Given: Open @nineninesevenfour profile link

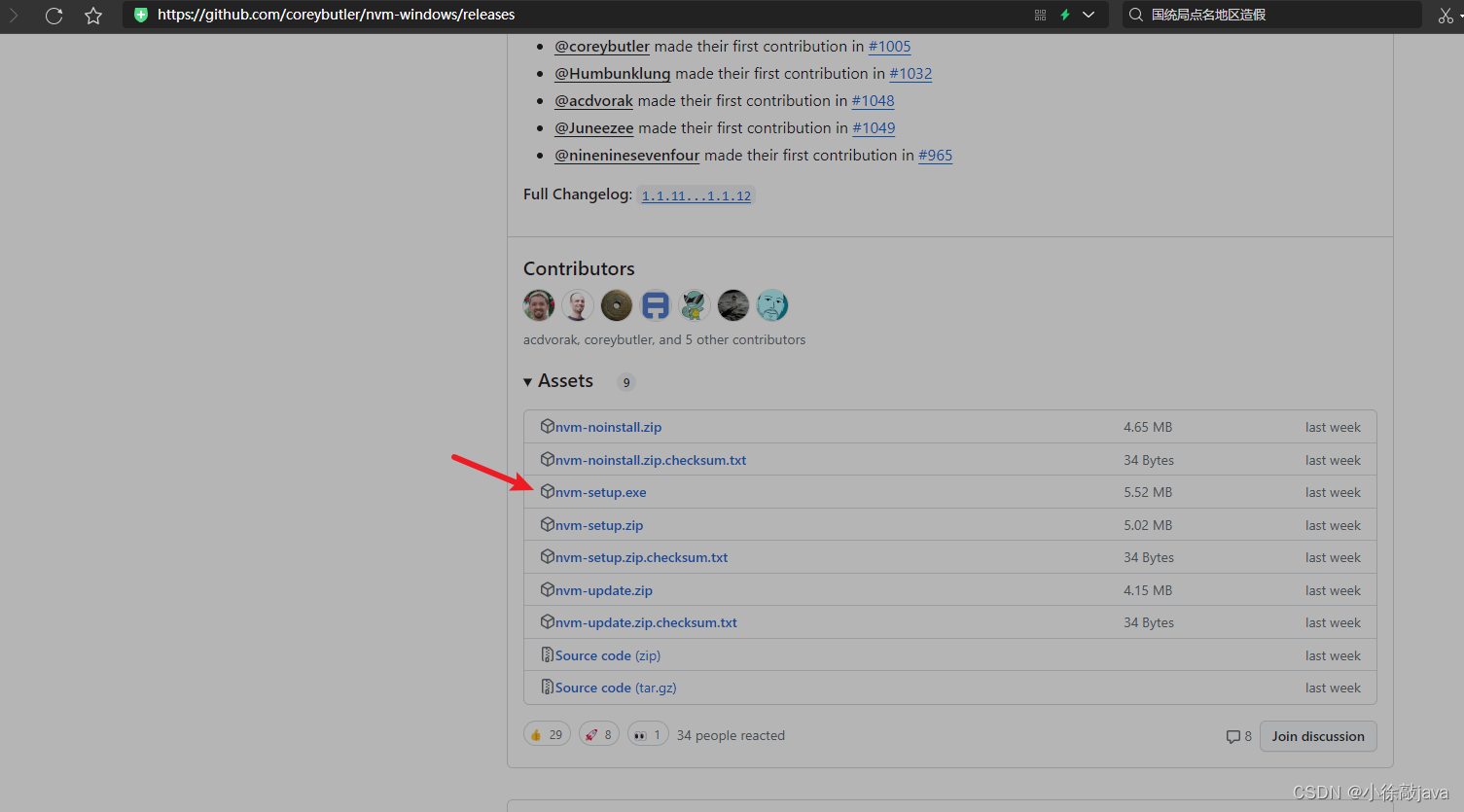Looking at the screenshot, I should click(626, 156).
